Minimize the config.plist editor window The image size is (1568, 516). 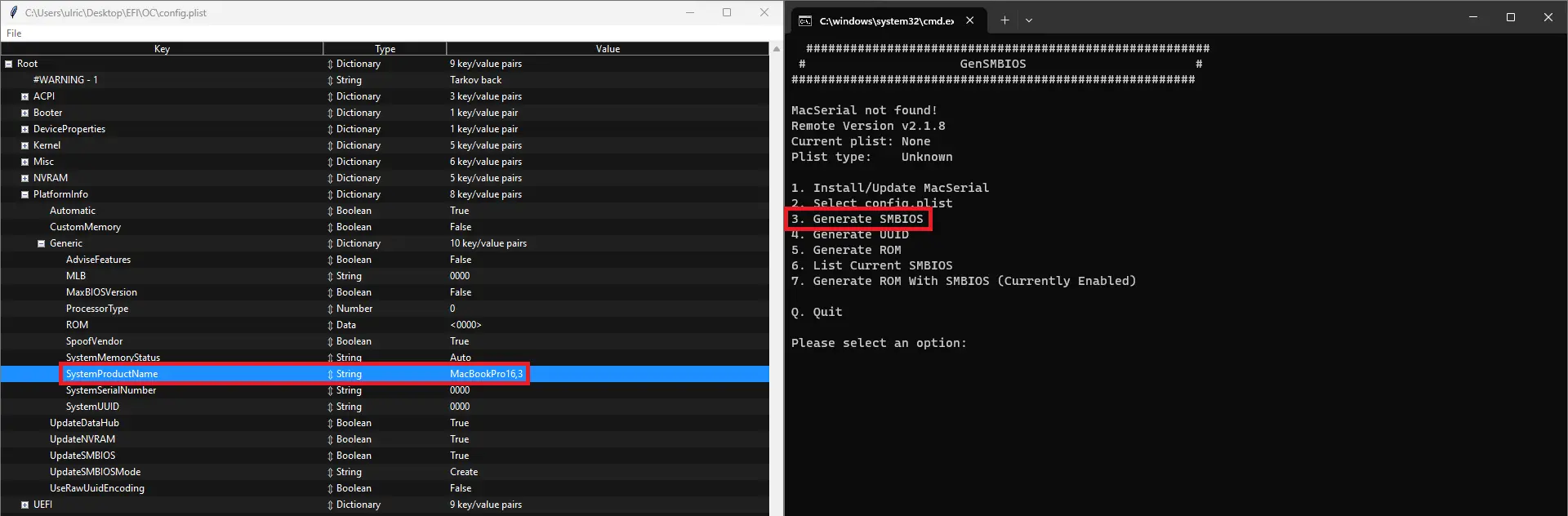[x=690, y=12]
